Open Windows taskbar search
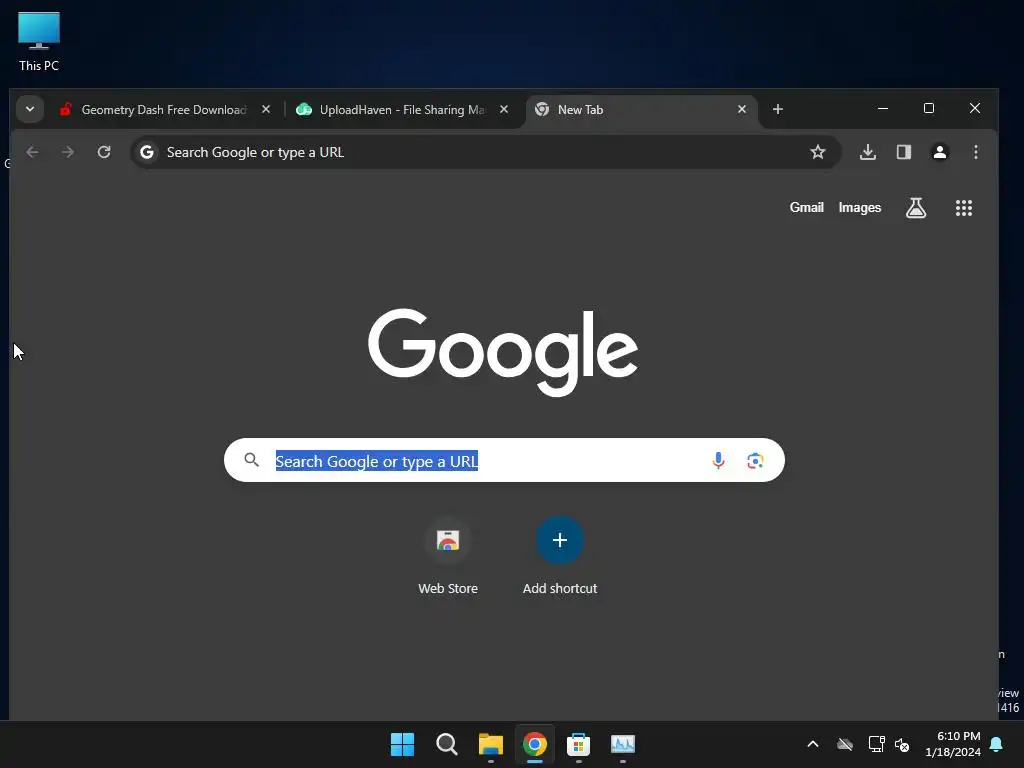Screen dimensions: 1024x768 (x=447, y=744)
